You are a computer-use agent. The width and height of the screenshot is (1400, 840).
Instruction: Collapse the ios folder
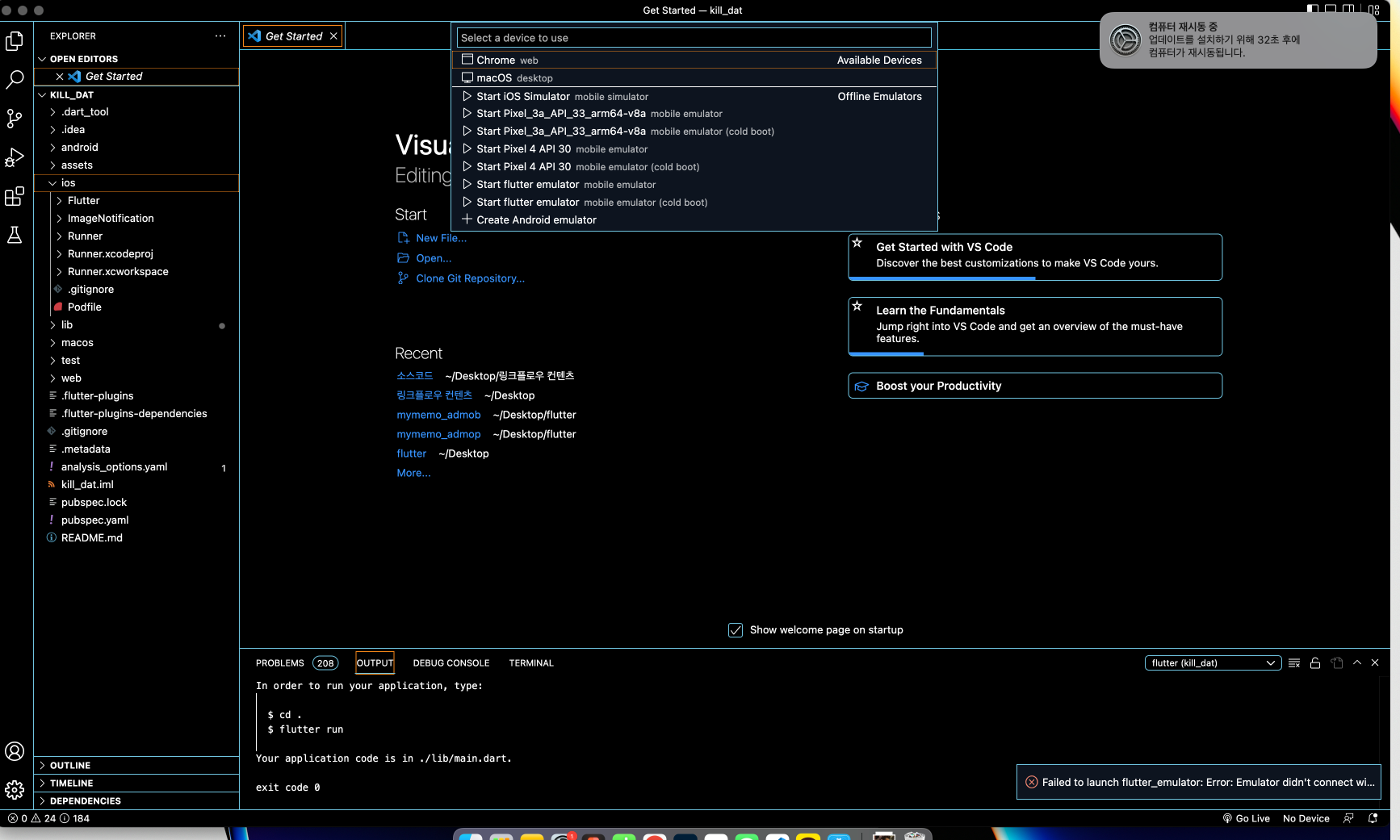point(137,183)
